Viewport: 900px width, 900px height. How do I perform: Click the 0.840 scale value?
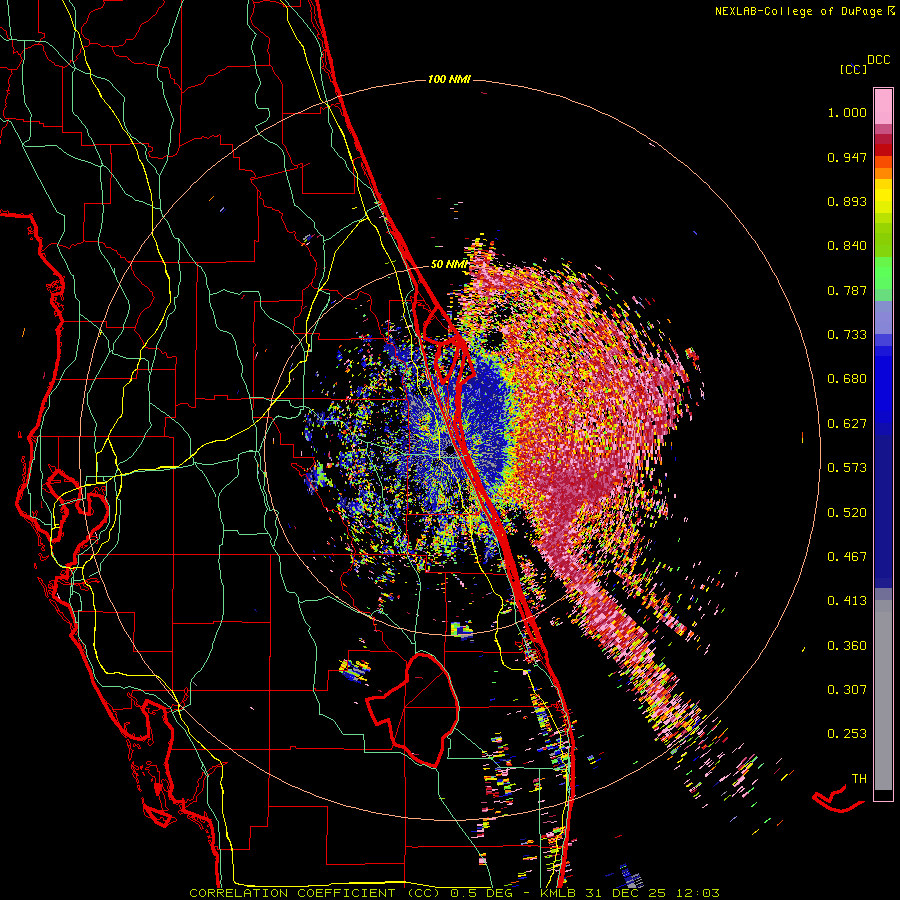click(x=847, y=246)
